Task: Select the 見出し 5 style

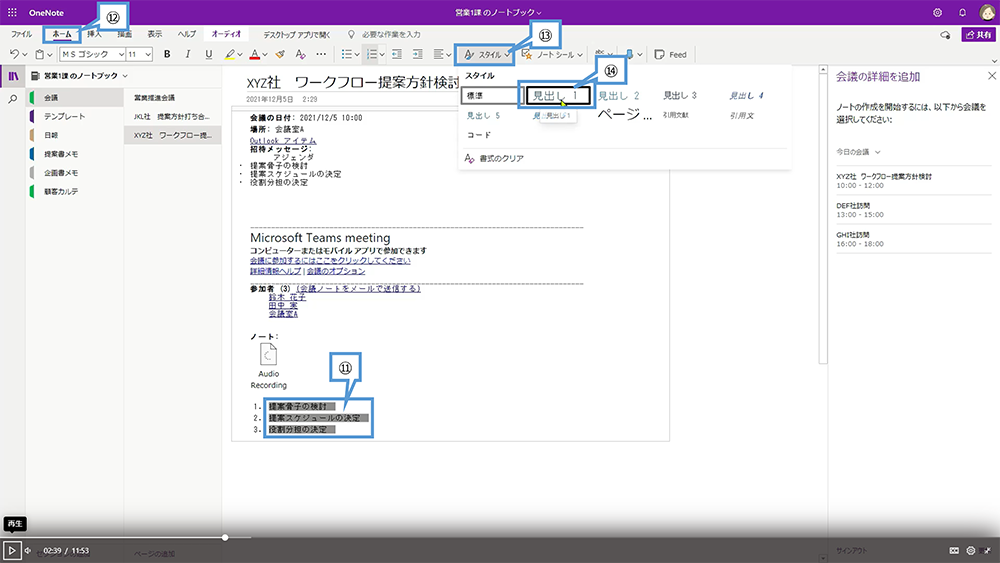Action: pos(483,115)
